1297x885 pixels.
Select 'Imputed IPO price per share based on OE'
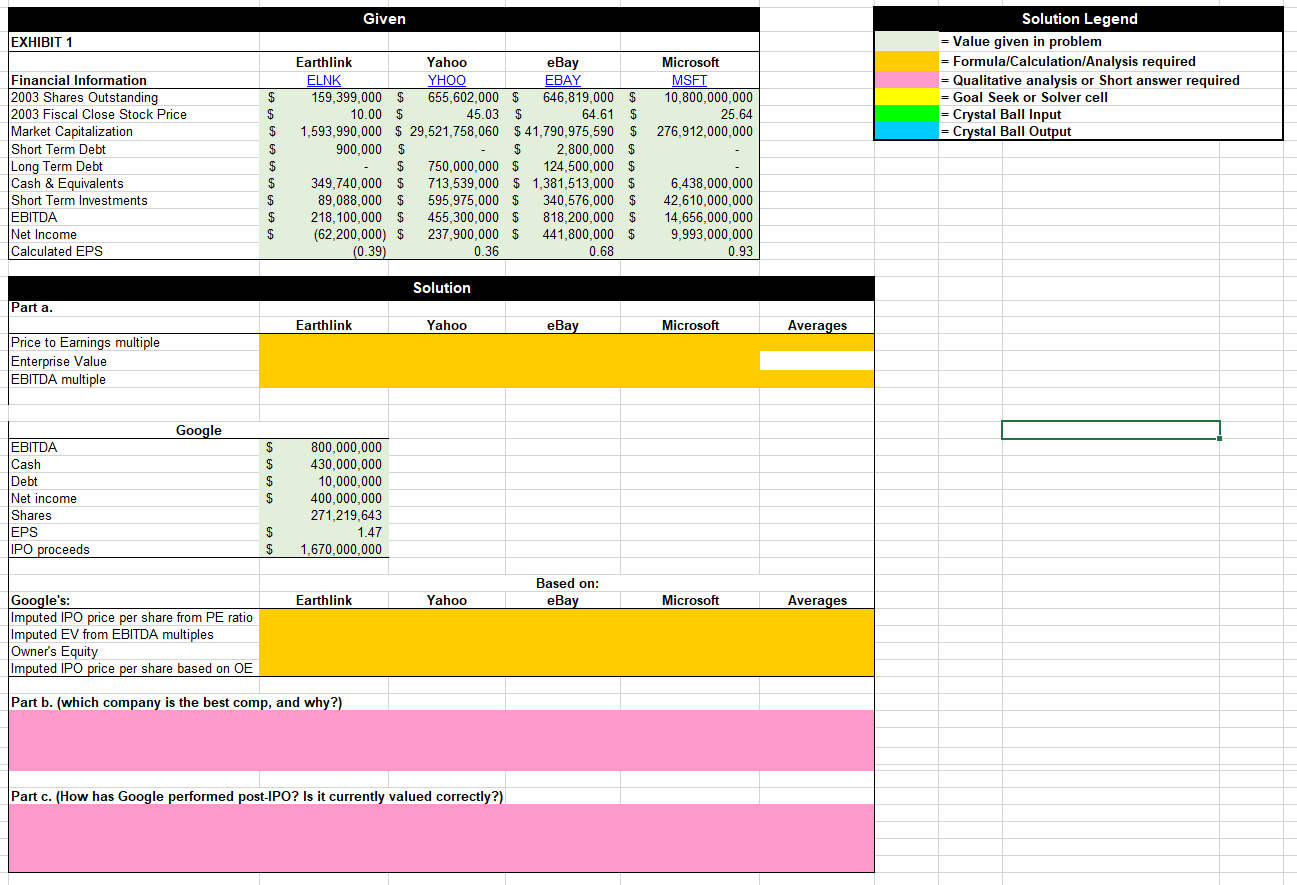(x=132, y=668)
